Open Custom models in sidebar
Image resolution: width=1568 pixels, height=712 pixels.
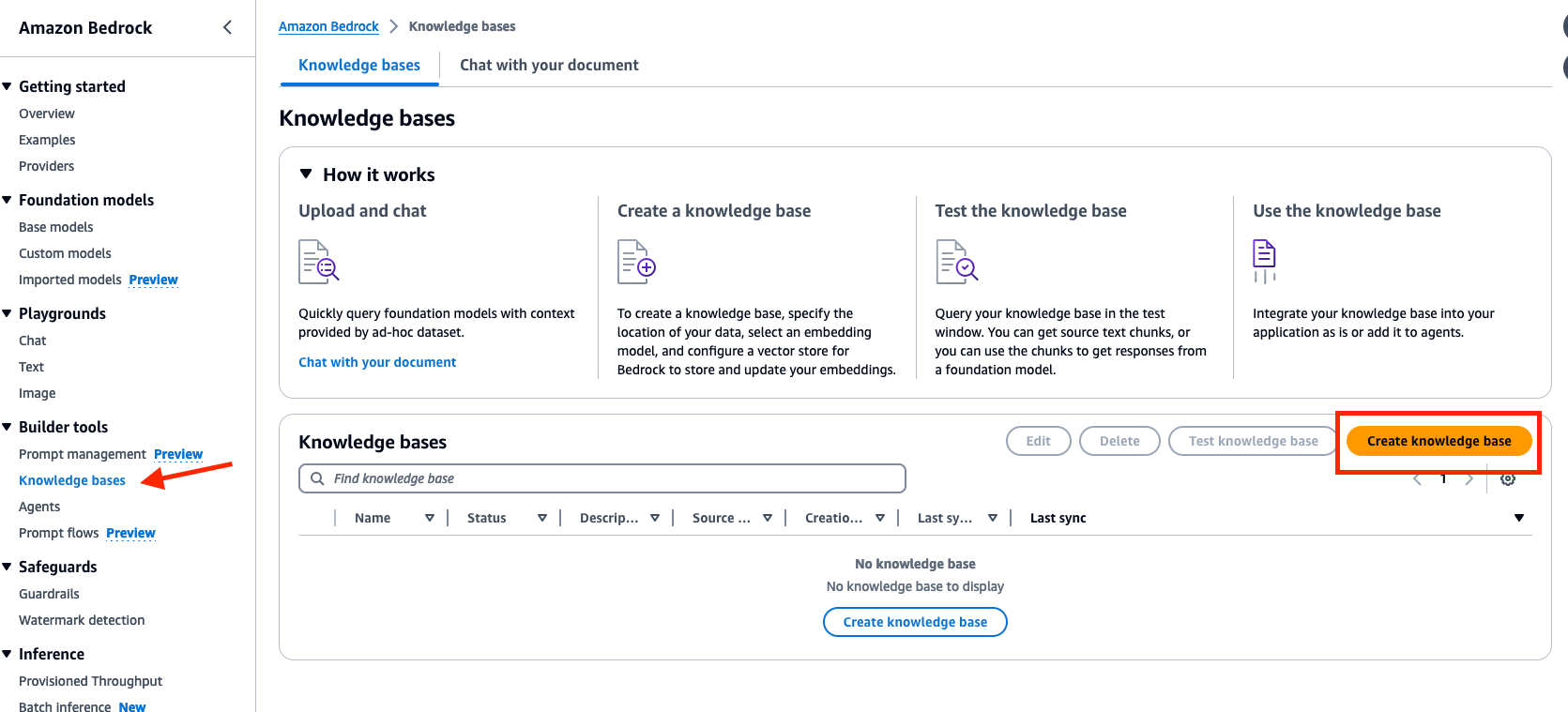(x=65, y=253)
